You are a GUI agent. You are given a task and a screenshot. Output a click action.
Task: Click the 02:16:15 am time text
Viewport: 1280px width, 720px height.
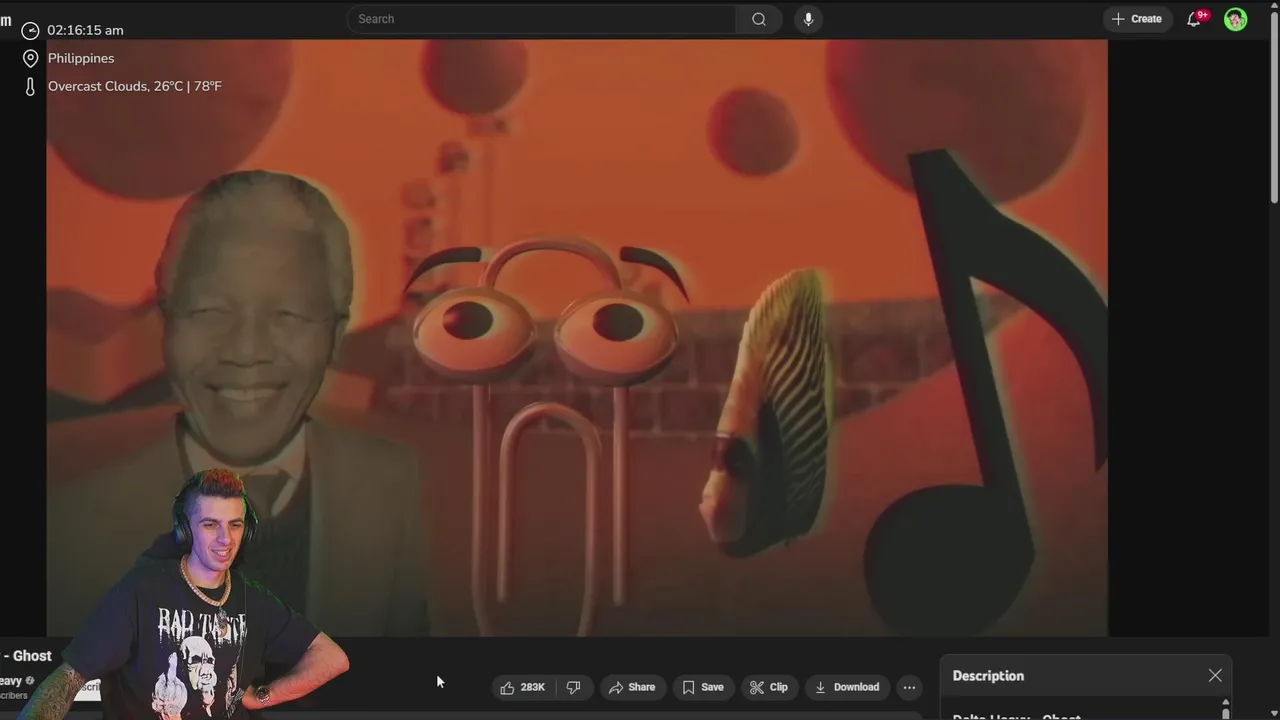(x=85, y=30)
